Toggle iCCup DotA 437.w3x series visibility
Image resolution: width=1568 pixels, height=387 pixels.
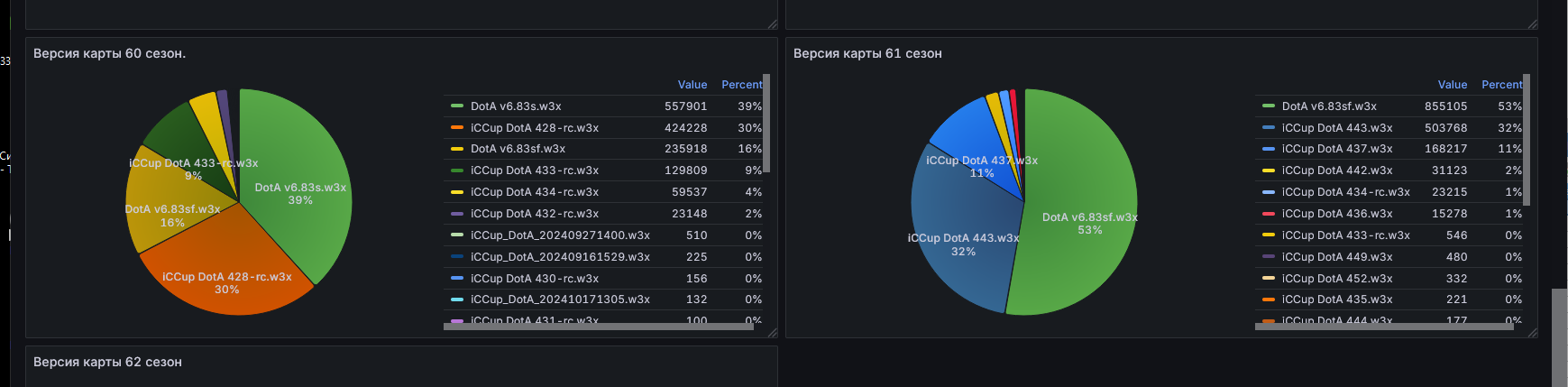pos(1336,149)
